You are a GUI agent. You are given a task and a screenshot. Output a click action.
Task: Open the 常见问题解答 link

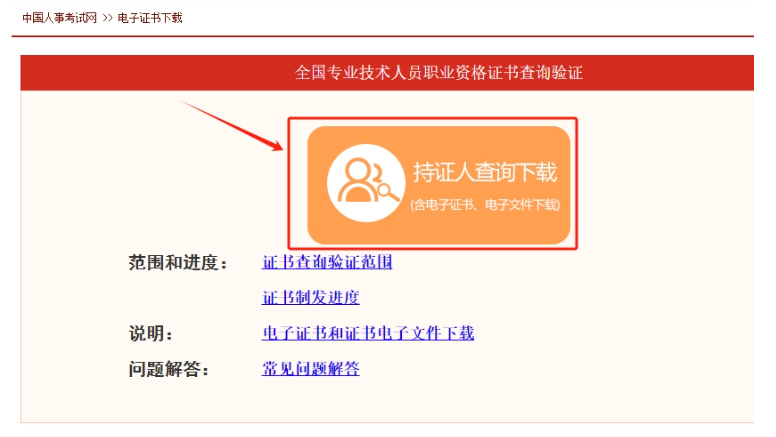coord(310,369)
